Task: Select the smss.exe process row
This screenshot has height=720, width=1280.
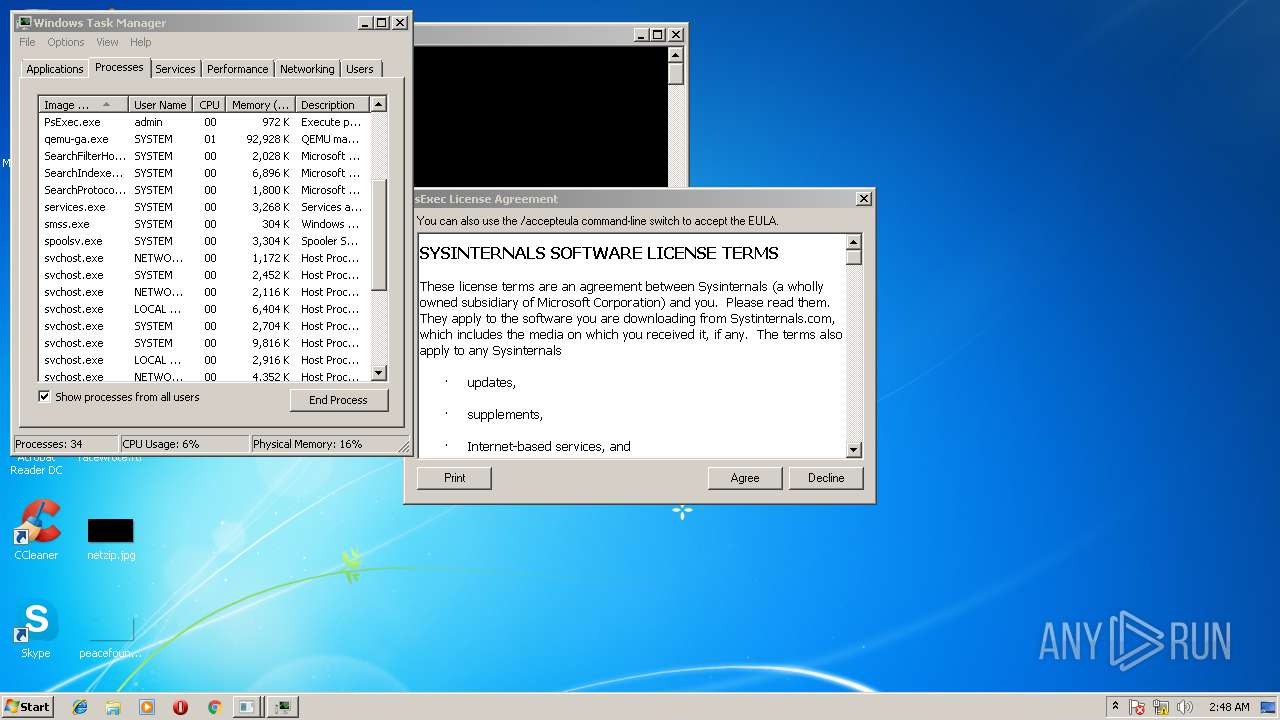Action: pyautogui.click(x=204, y=224)
